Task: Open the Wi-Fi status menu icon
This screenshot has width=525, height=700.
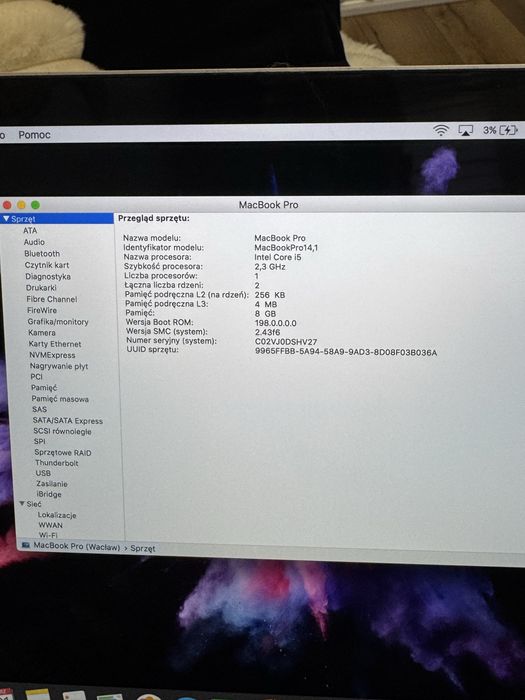Action: click(x=441, y=130)
